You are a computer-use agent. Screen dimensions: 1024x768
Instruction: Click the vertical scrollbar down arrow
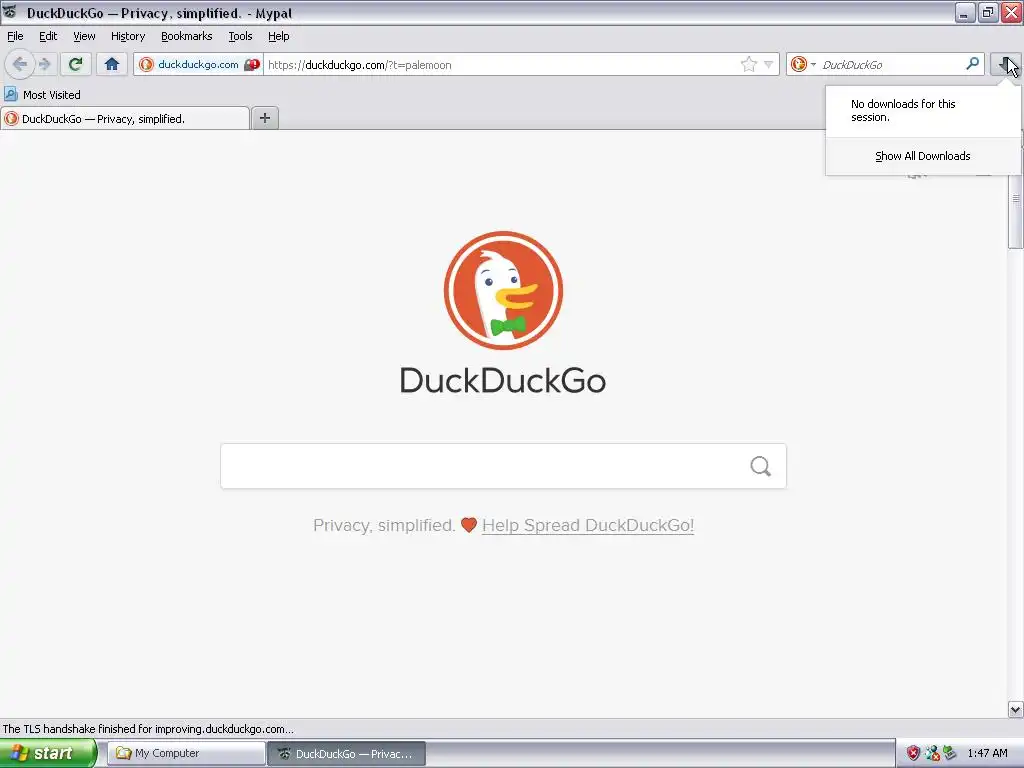click(1016, 709)
